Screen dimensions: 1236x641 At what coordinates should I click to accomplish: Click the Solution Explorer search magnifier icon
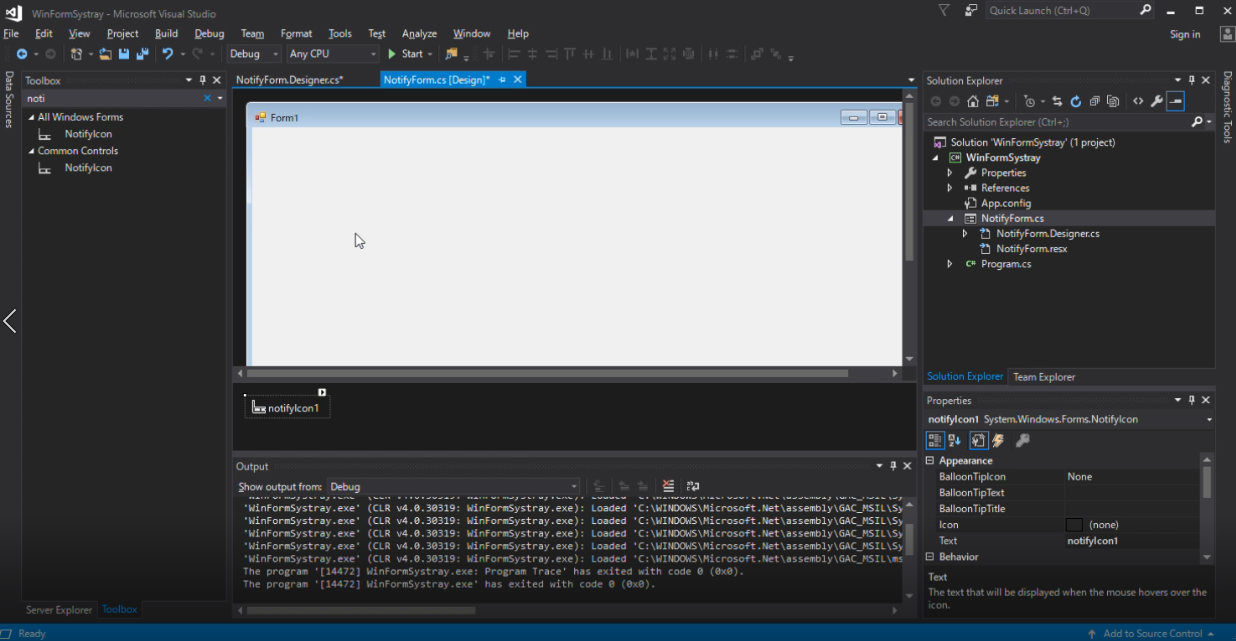[1197, 122]
